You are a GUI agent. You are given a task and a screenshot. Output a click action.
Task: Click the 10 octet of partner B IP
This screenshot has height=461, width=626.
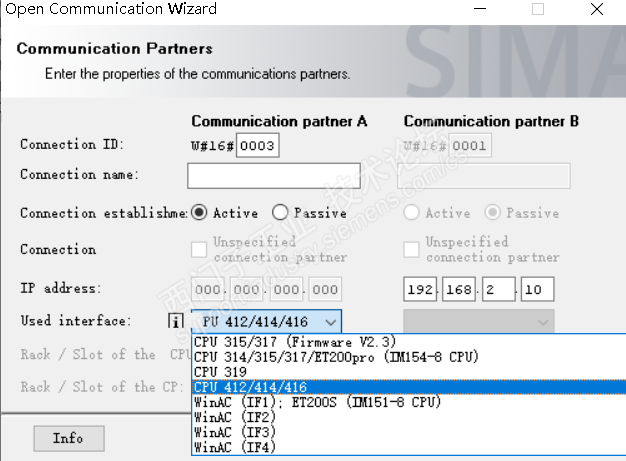pyautogui.click(x=537, y=289)
